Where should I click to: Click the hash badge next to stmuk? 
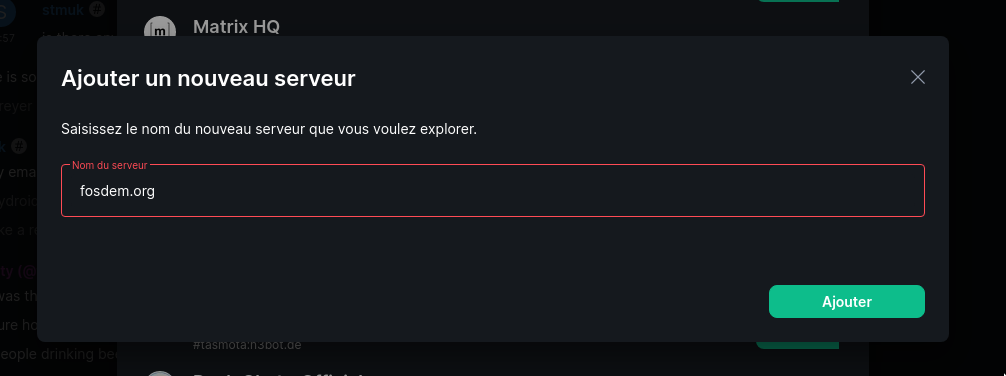tap(97, 8)
